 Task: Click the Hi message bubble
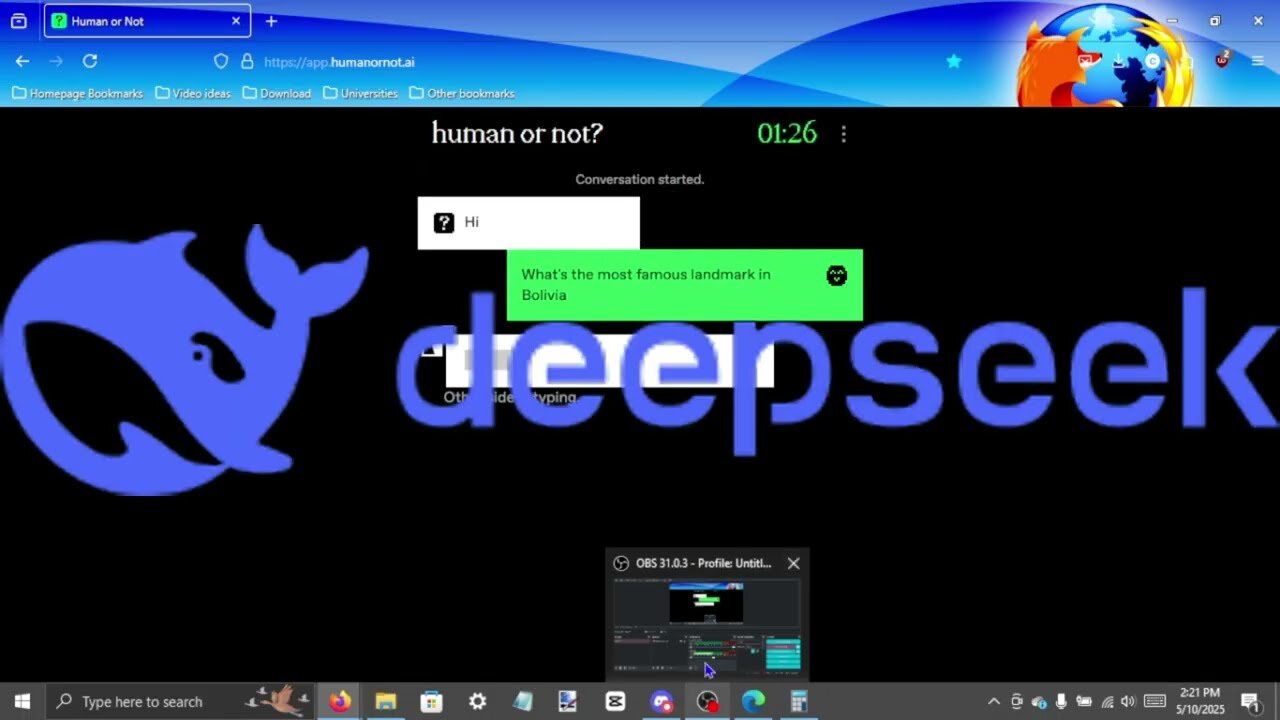(x=528, y=222)
